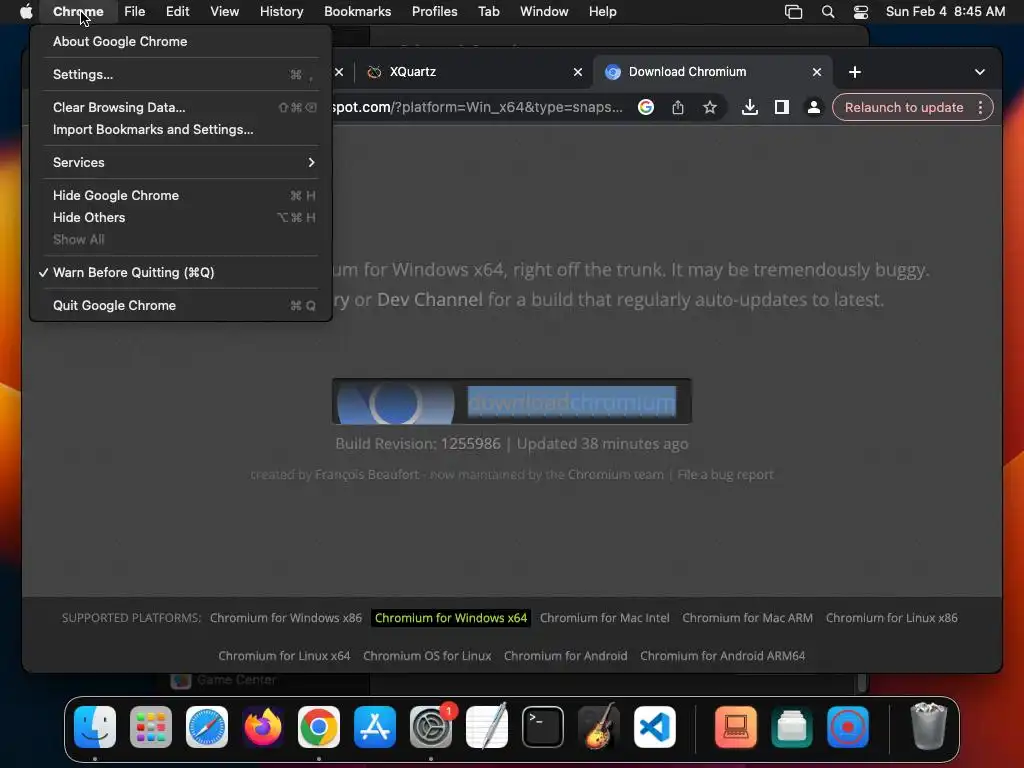The width and height of the screenshot is (1024, 768).
Task: Launch Visual Studio Code from Dock
Action: (655, 727)
